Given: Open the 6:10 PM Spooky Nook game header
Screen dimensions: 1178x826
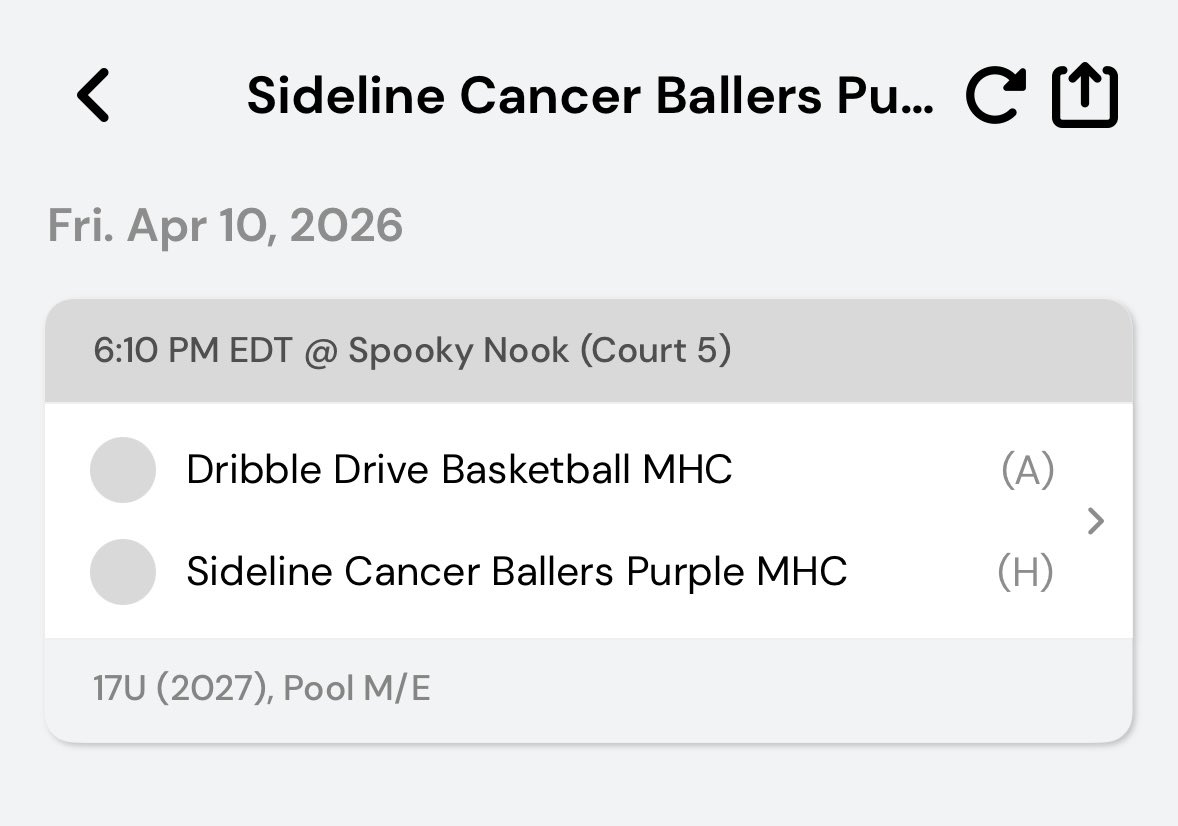Looking at the screenshot, I should click(589, 351).
